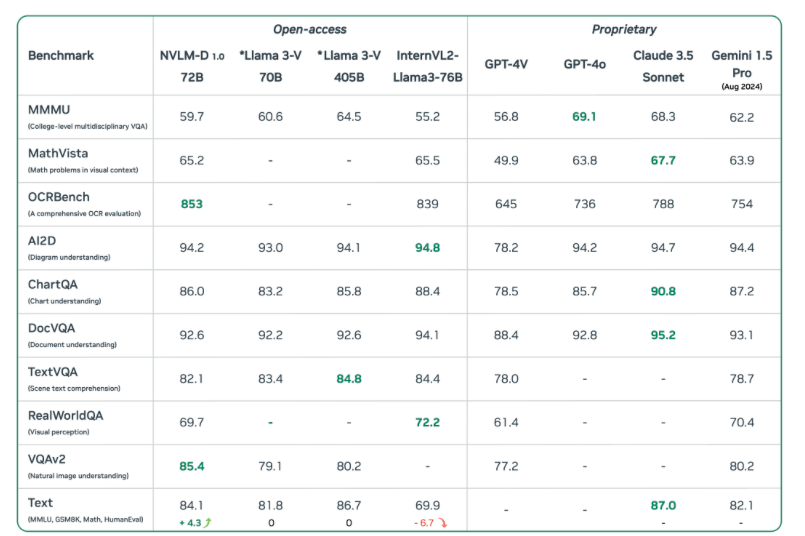Click the red down arrow beside -6.7
This screenshot has width=805, height=536.
click(x=446, y=521)
